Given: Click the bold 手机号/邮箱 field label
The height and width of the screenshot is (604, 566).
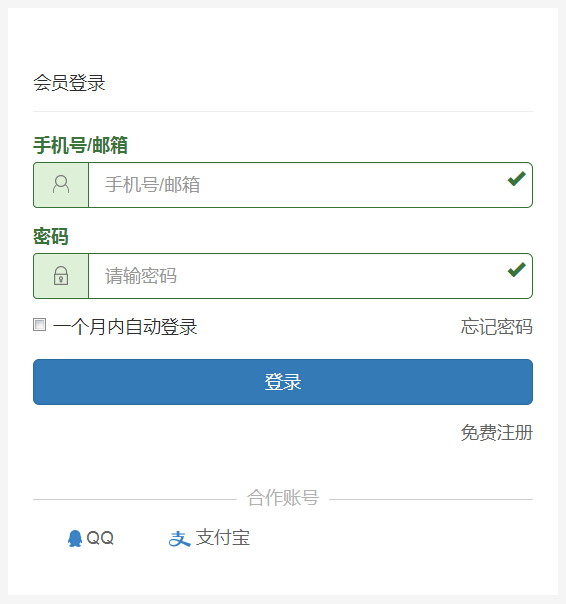Looking at the screenshot, I should tap(80, 146).
